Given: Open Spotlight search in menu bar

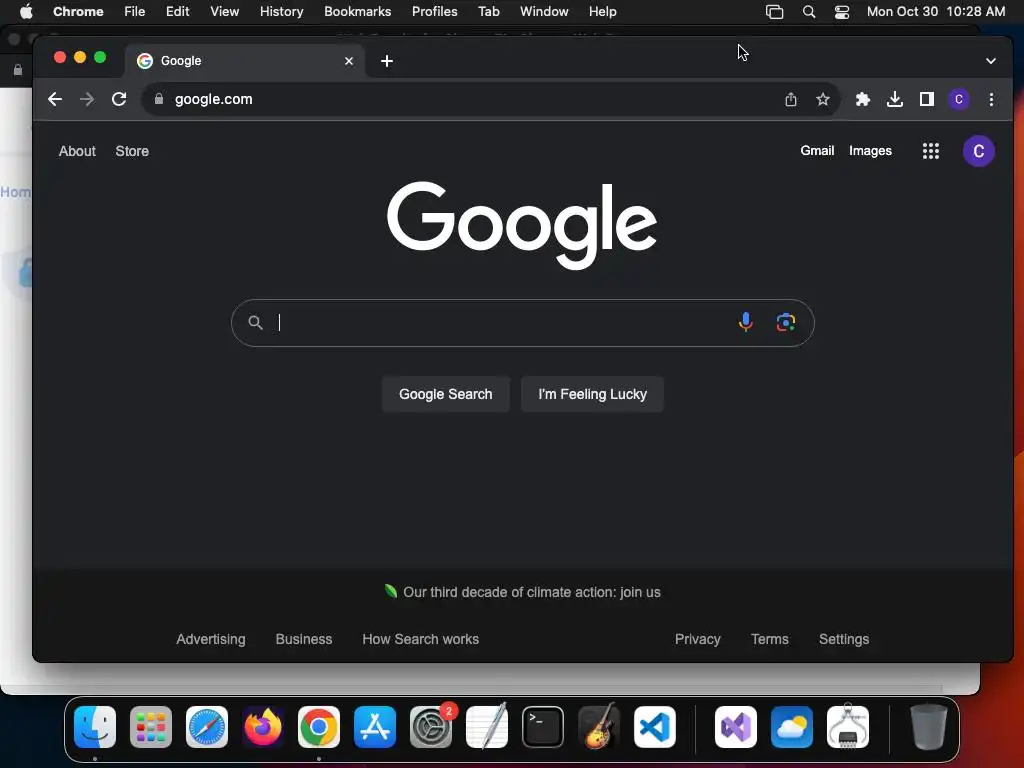Looking at the screenshot, I should click(x=808, y=11).
